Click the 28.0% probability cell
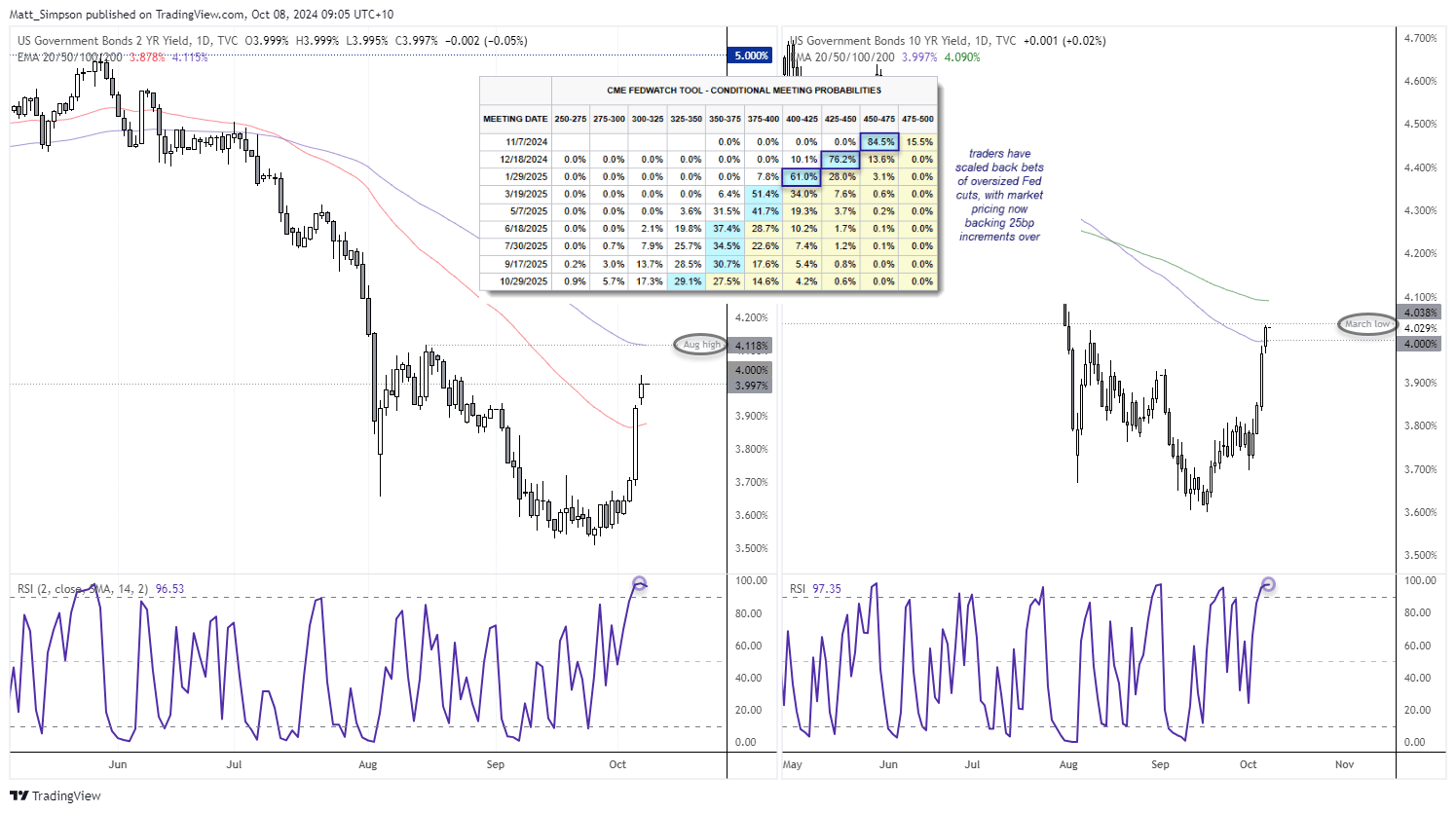 (841, 177)
